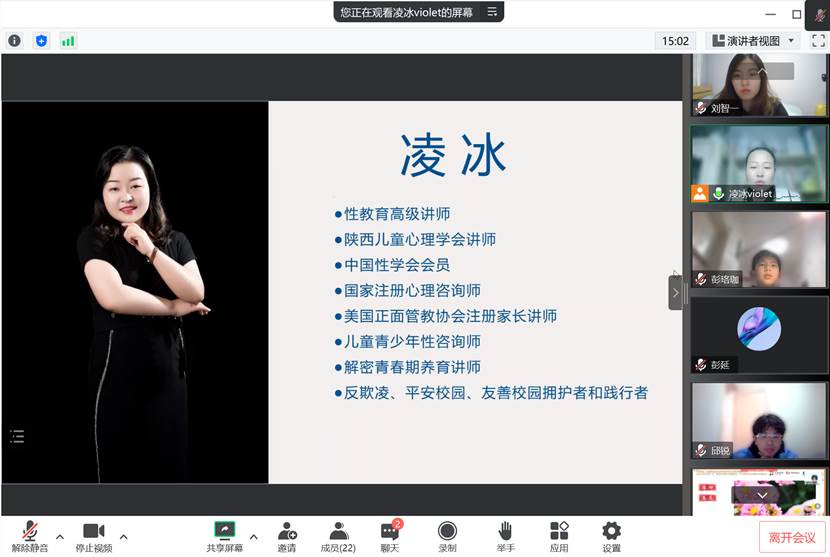Viewport: 830px width, 557px height.
Task: Expand video options arrow next to stop video
Action: point(124,535)
